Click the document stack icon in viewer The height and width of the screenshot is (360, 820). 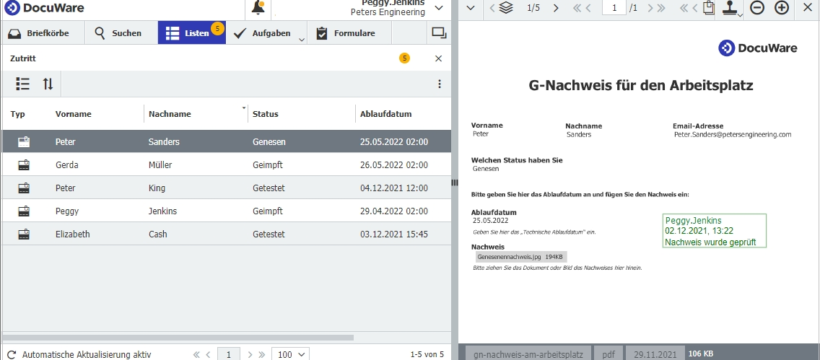506,8
